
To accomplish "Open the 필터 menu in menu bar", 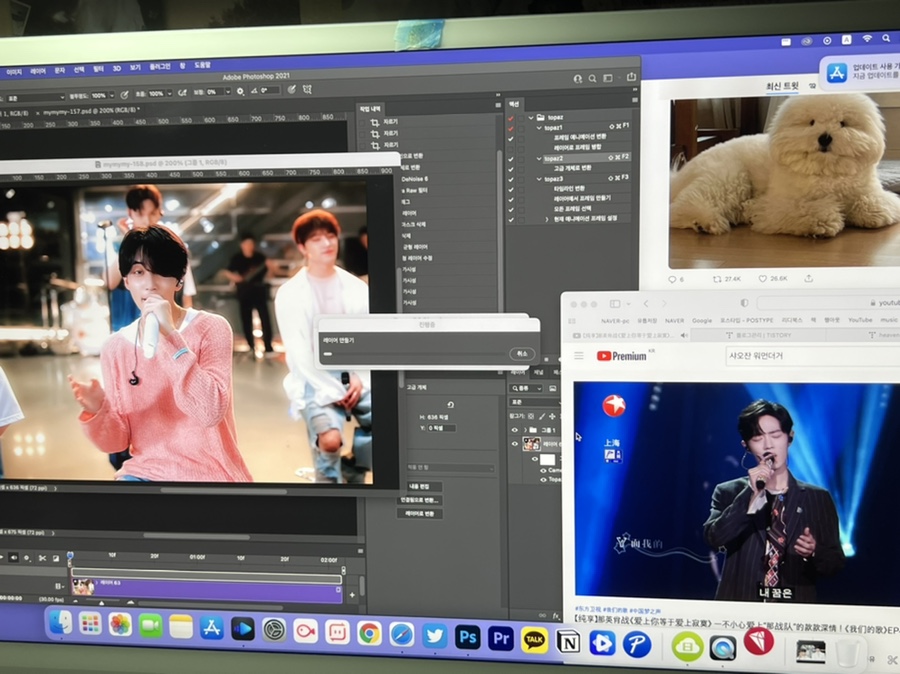I will point(98,69).
